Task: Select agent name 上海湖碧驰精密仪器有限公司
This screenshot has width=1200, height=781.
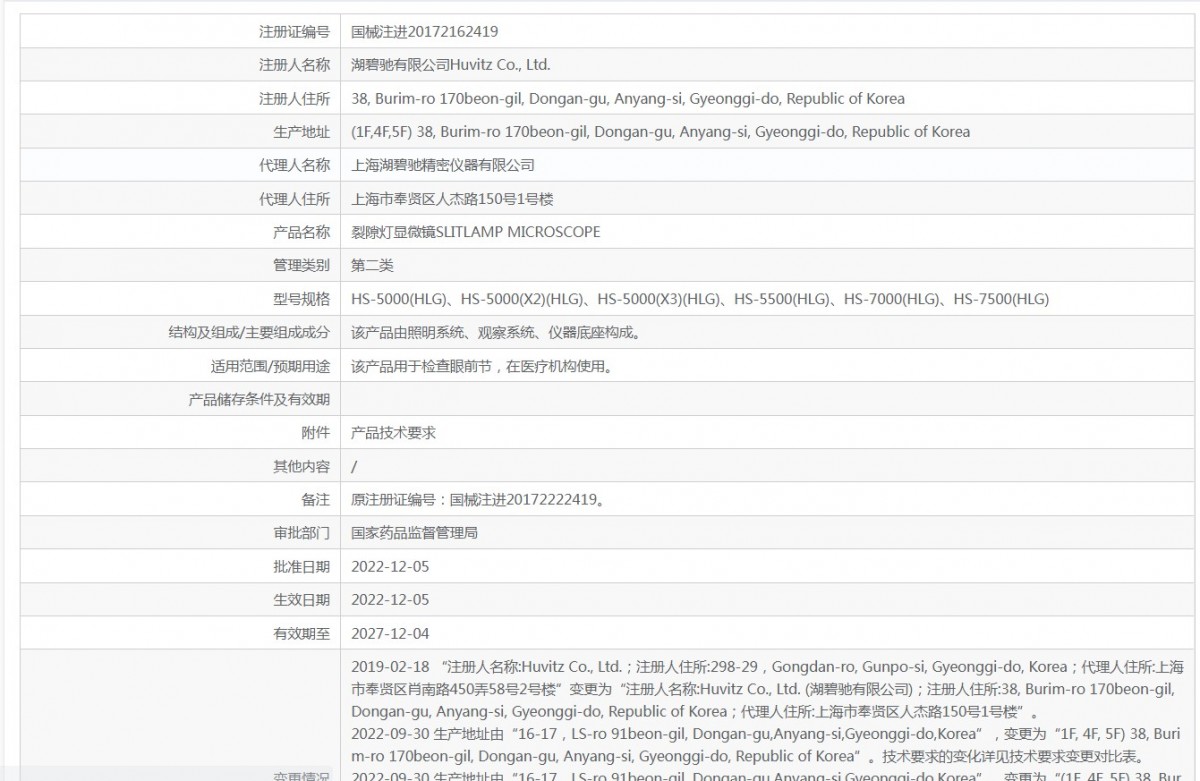Action: point(443,165)
